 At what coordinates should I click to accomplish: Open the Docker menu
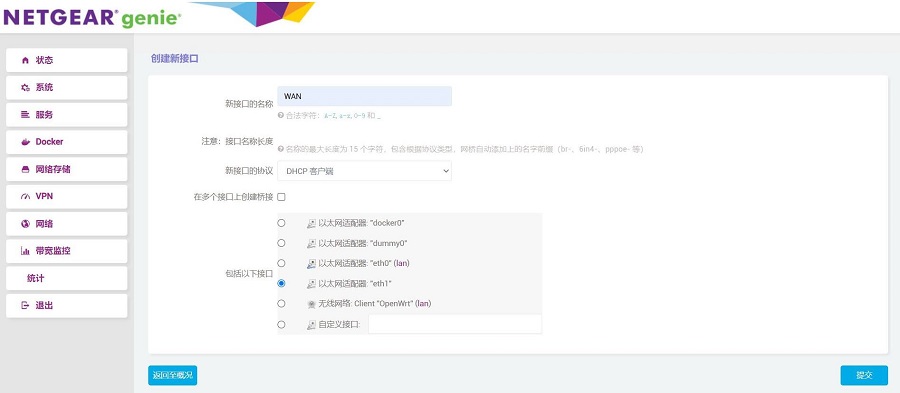click(x=67, y=142)
